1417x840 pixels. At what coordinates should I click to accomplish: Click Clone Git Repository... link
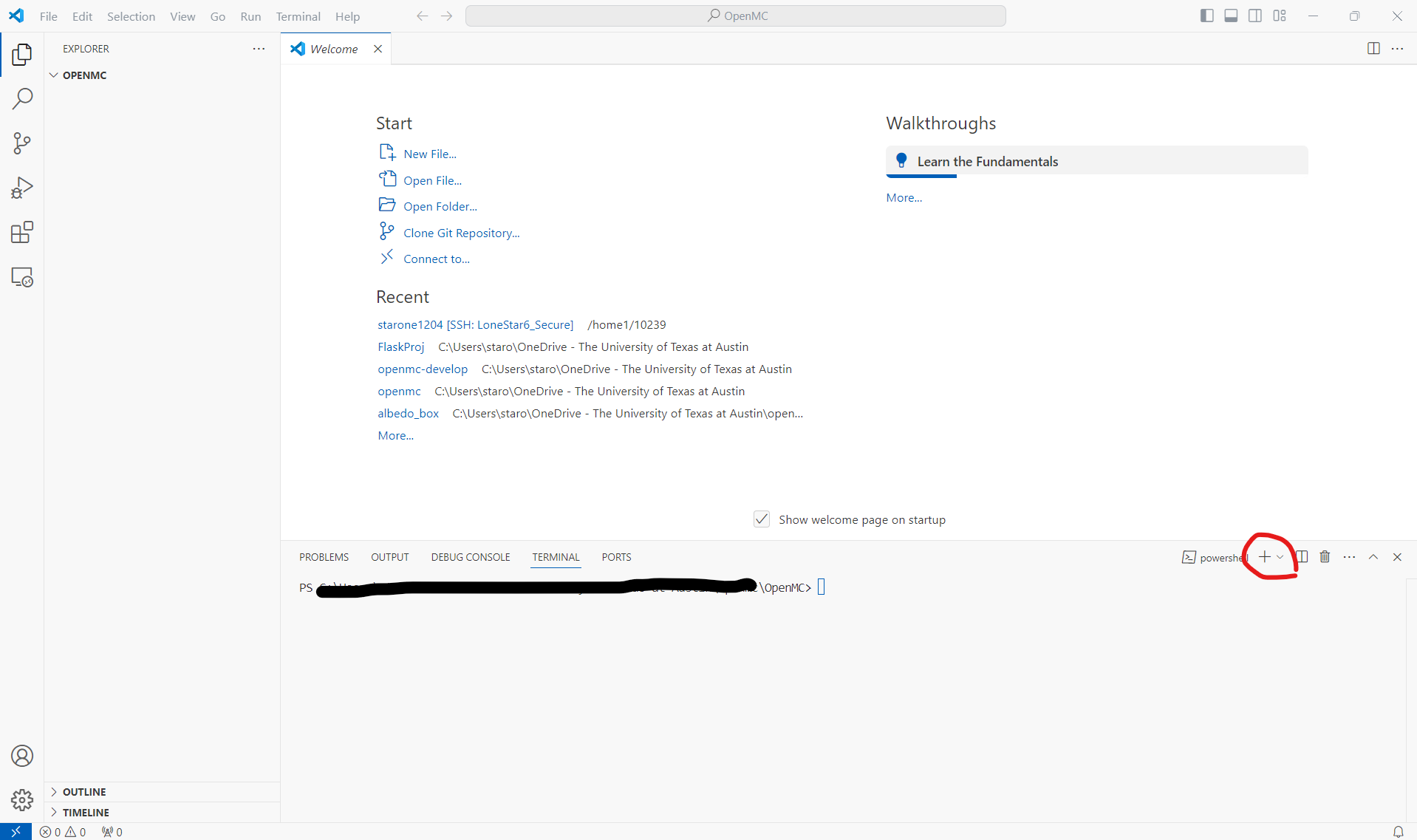point(462,233)
